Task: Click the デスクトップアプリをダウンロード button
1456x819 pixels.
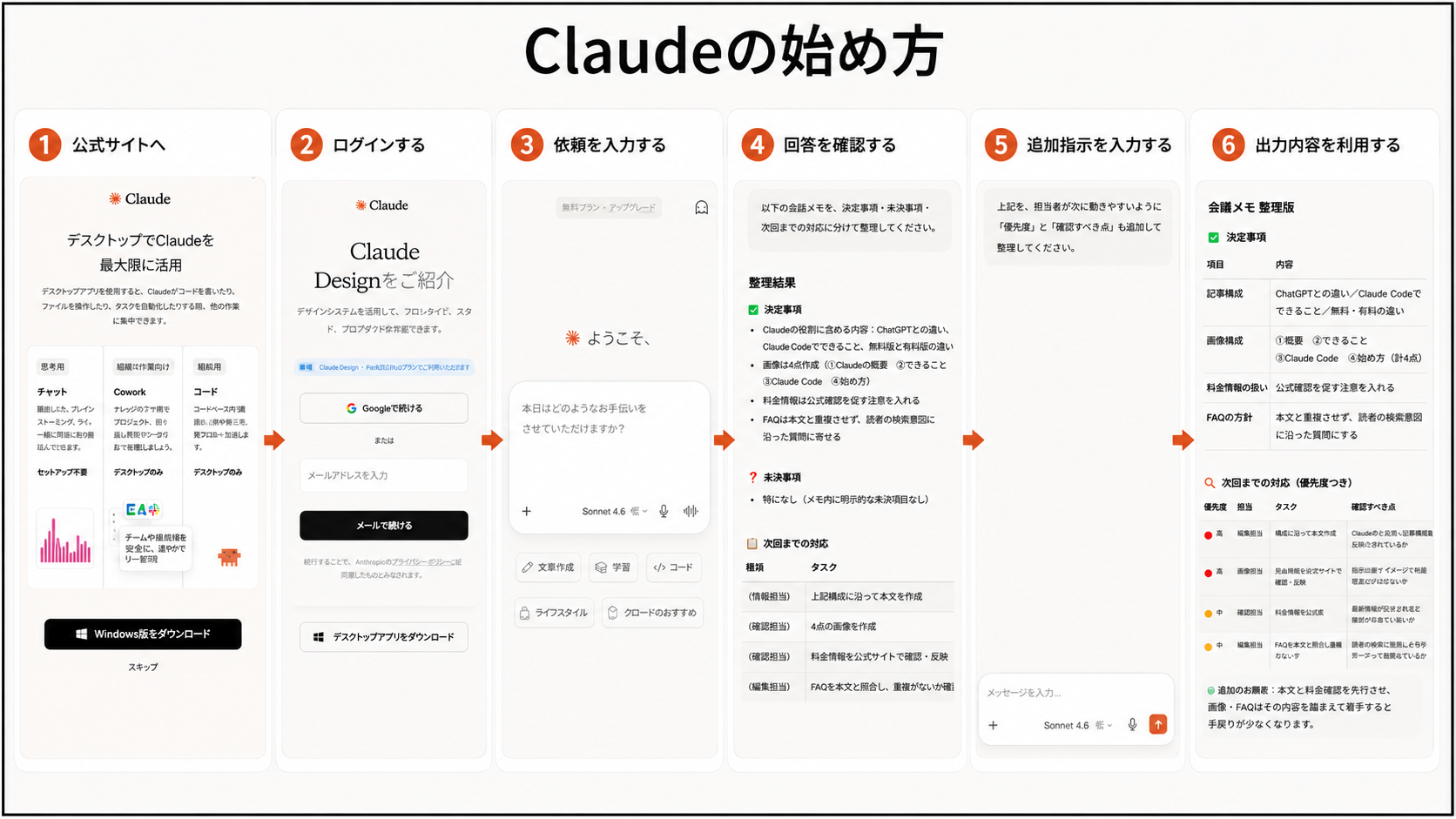Action: pos(384,637)
